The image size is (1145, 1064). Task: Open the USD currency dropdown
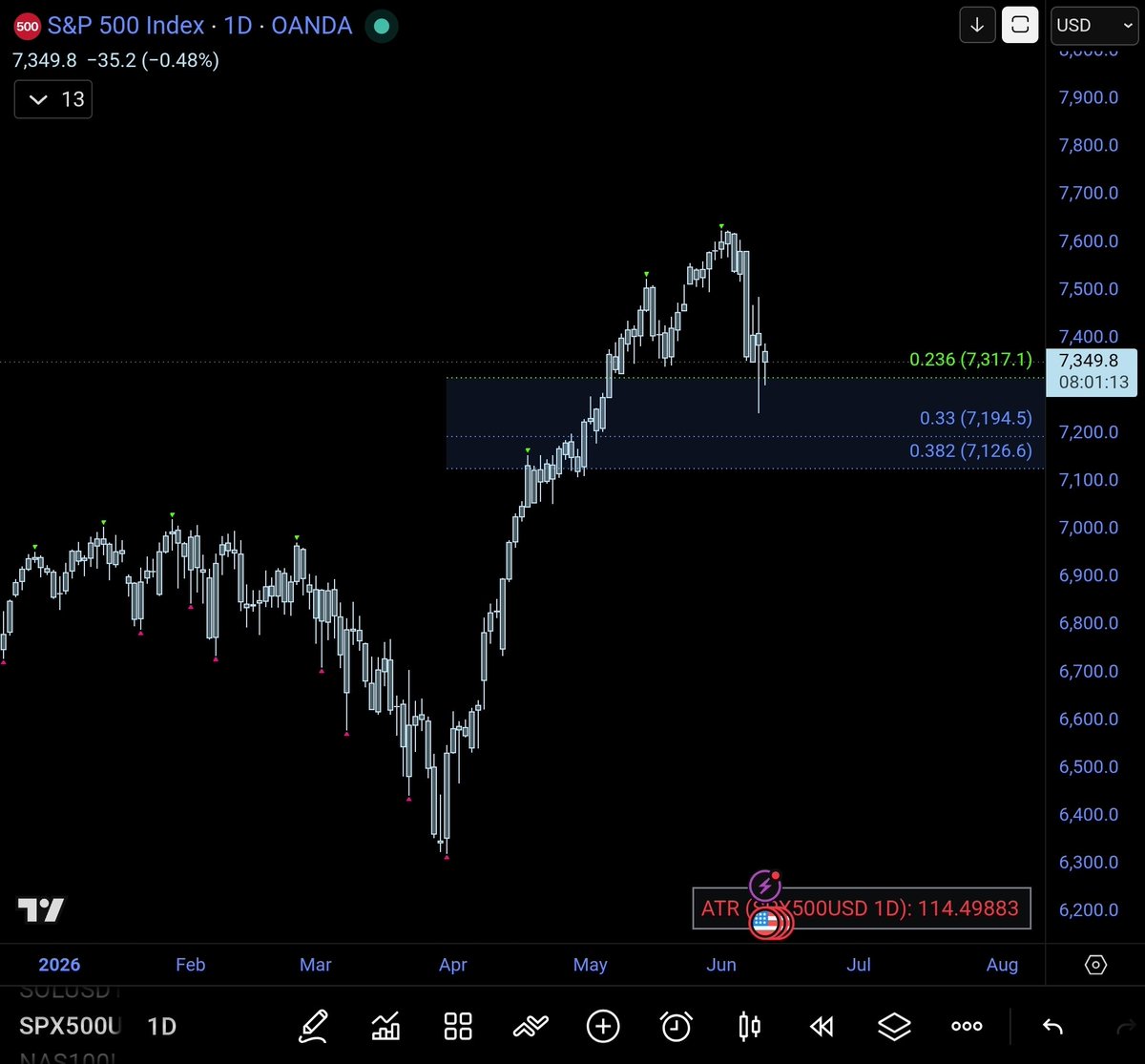[1093, 26]
